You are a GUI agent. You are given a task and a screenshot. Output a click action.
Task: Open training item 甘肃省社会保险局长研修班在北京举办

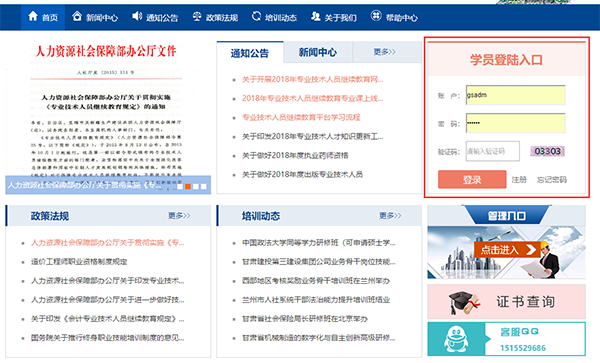pos(305,319)
